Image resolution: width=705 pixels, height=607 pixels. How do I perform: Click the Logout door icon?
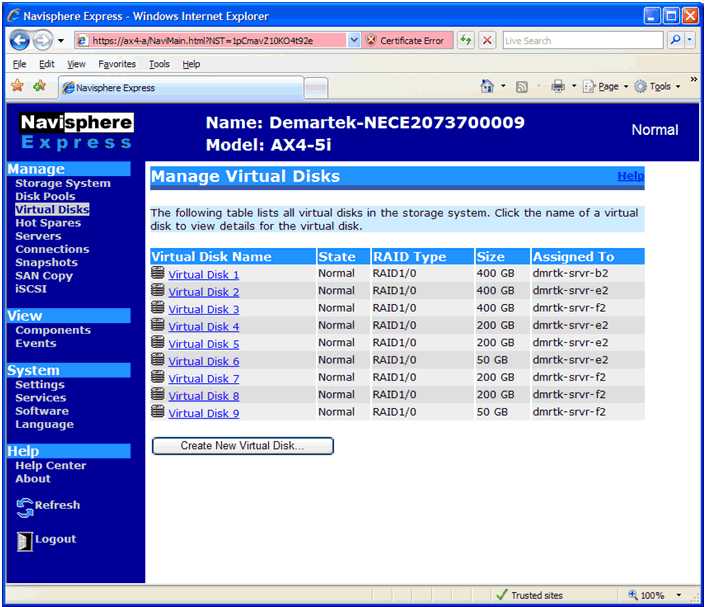(25, 541)
